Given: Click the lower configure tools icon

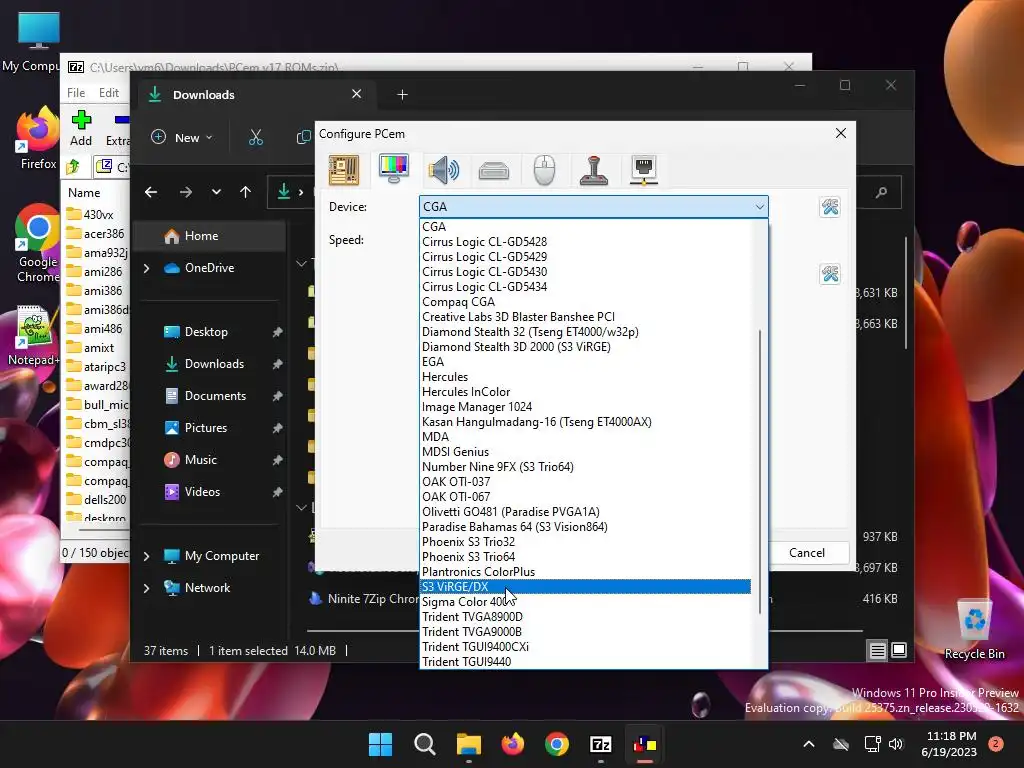Looking at the screenshot, I should tap(830, 274).
